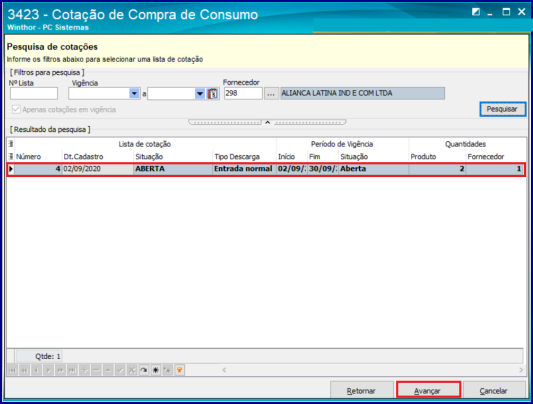Jump to next page in grid navigator
The image size is (533, 404).
[x=60, y=370]
